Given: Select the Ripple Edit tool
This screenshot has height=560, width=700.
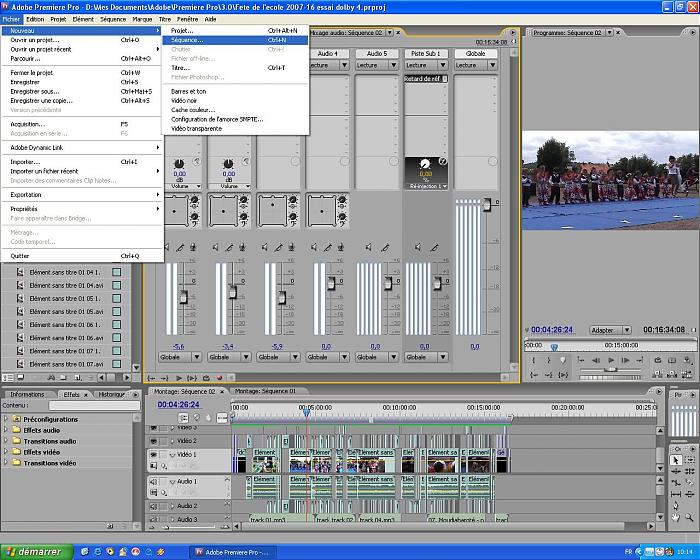Looking at the screenshot, I should 675,471.
